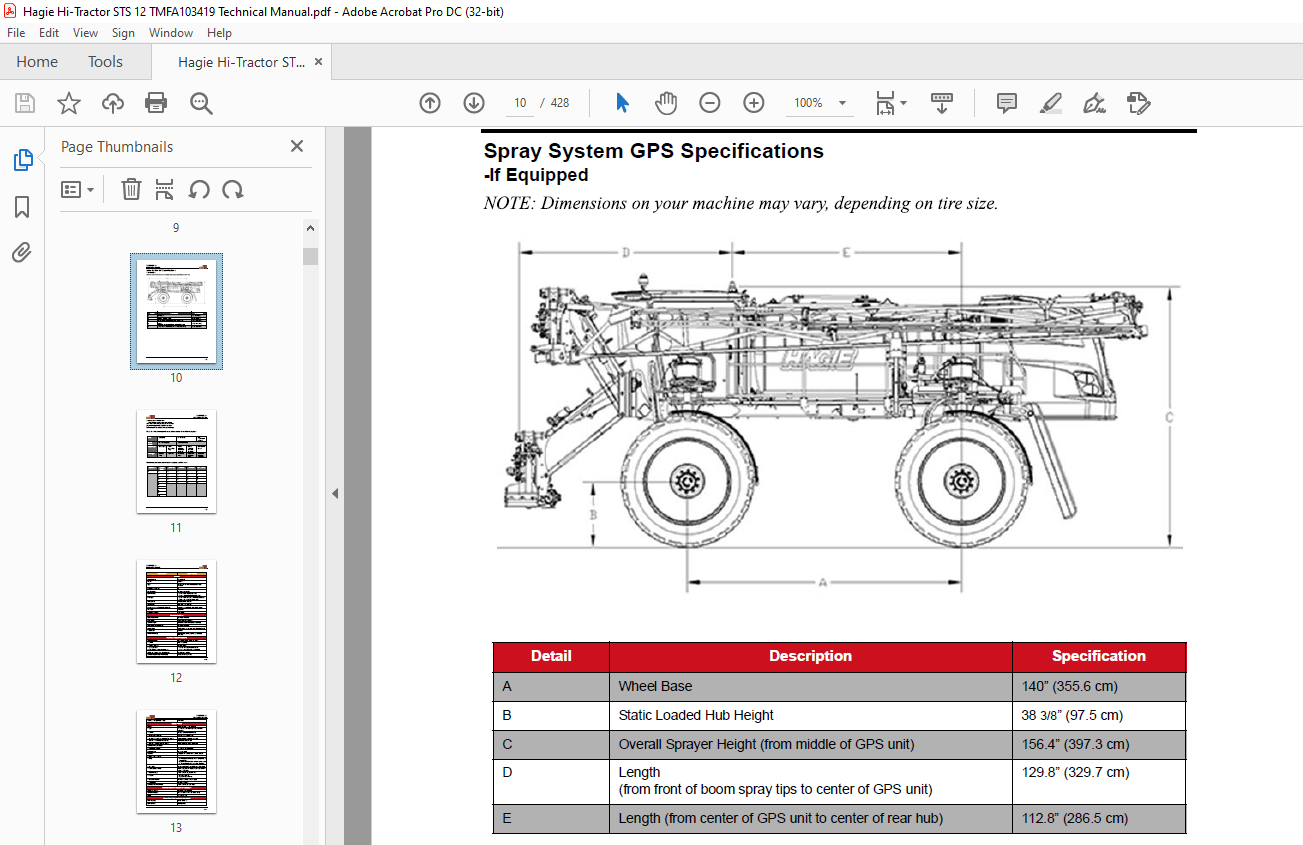Screen dimensions: 1303x845
Task: Insert page break tool in thumbnails
Action: 165,189
